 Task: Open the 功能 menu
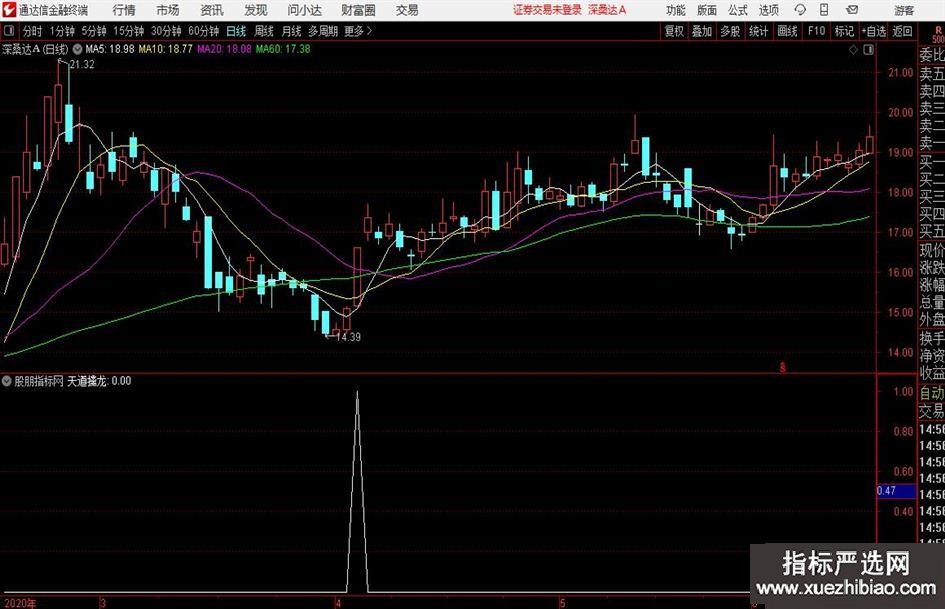coord(676,10)
